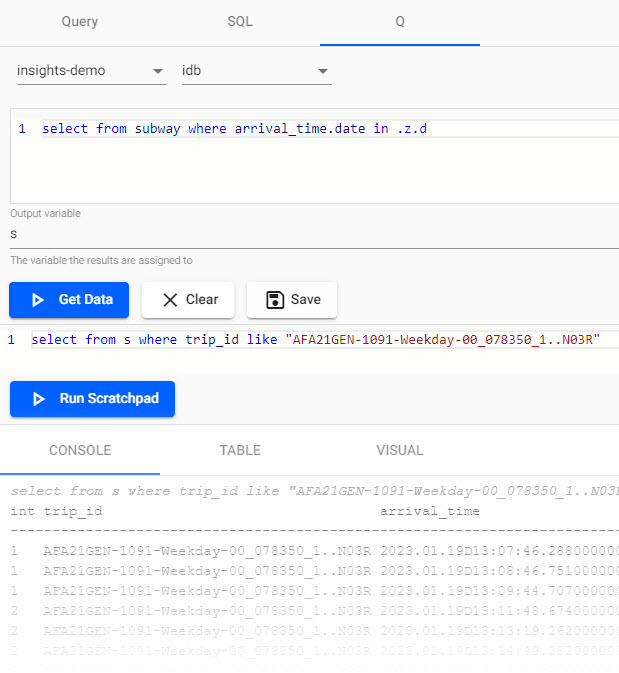The height and width of the screenshot is (673, 619).
Task: Click the play icon on Get Data
Action: pos(38,300)
